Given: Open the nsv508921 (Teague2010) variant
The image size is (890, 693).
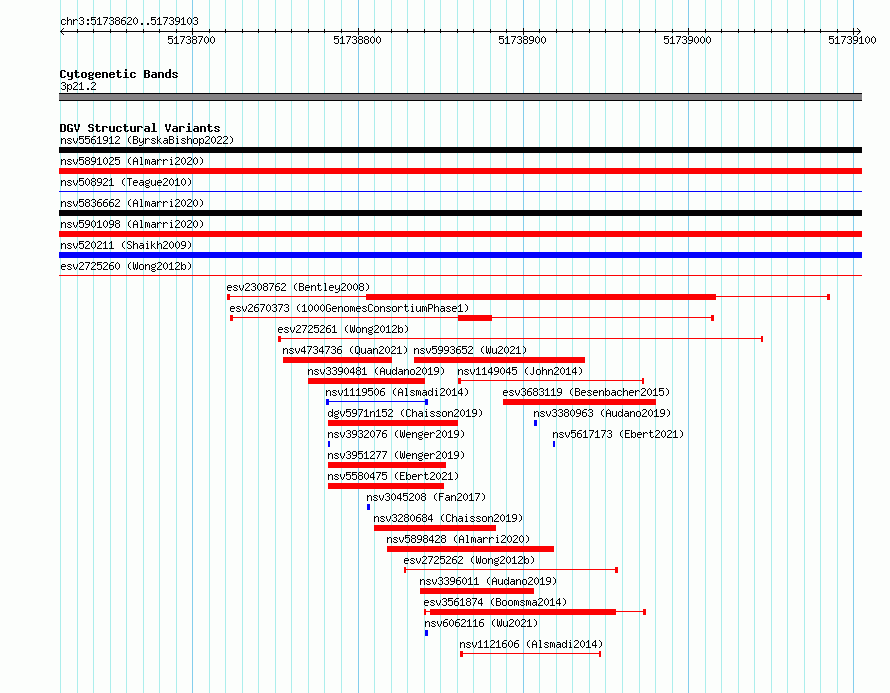Looking at the screenshot, I should tap(126, 182).
